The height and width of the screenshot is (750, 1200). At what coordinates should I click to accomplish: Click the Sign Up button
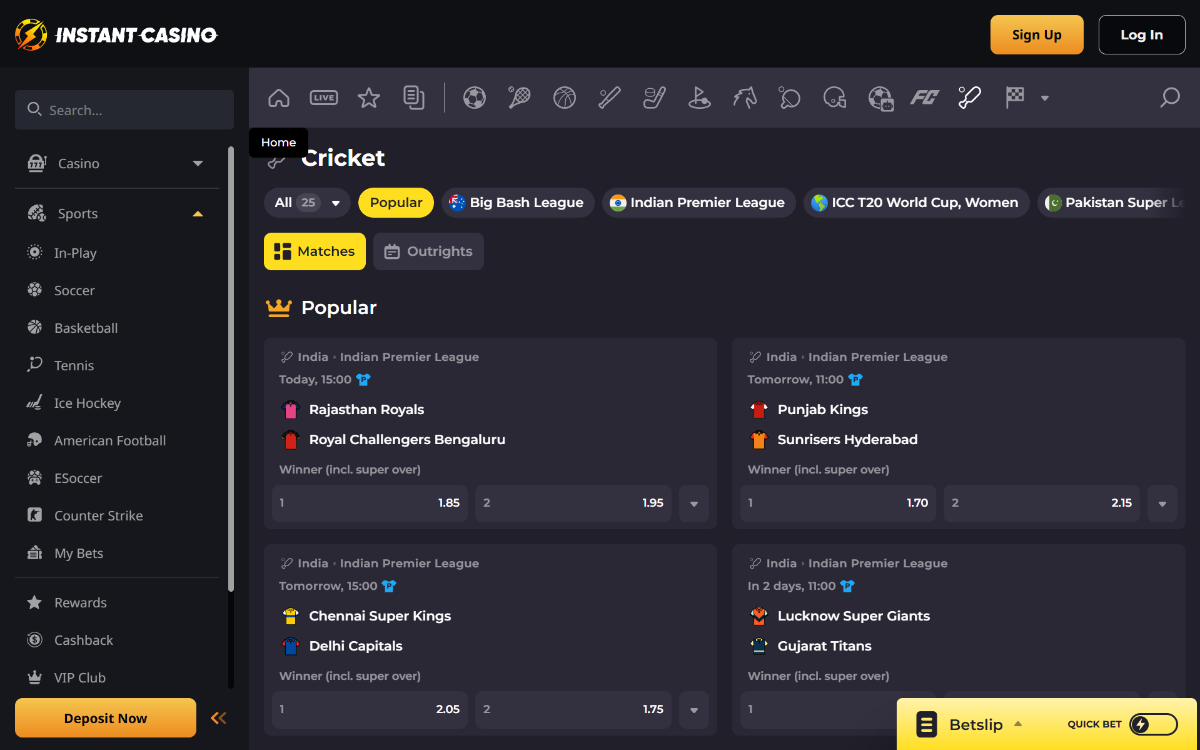(x=1036, y=35)
